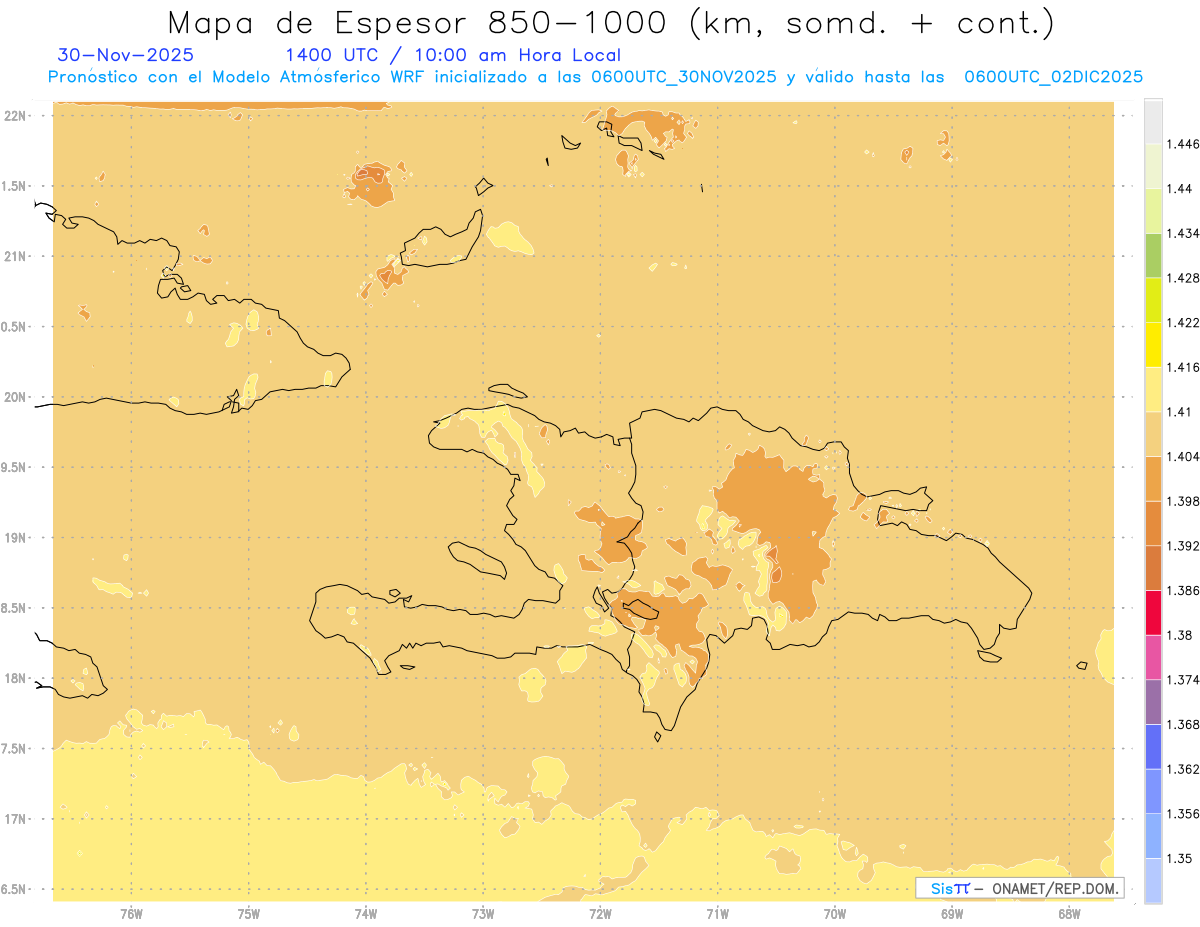Select the bright yellow colorbar segment between 1.416 and 1.422
The width and height of the screenshot is (1200, 927).
[x=1153, y=345]
